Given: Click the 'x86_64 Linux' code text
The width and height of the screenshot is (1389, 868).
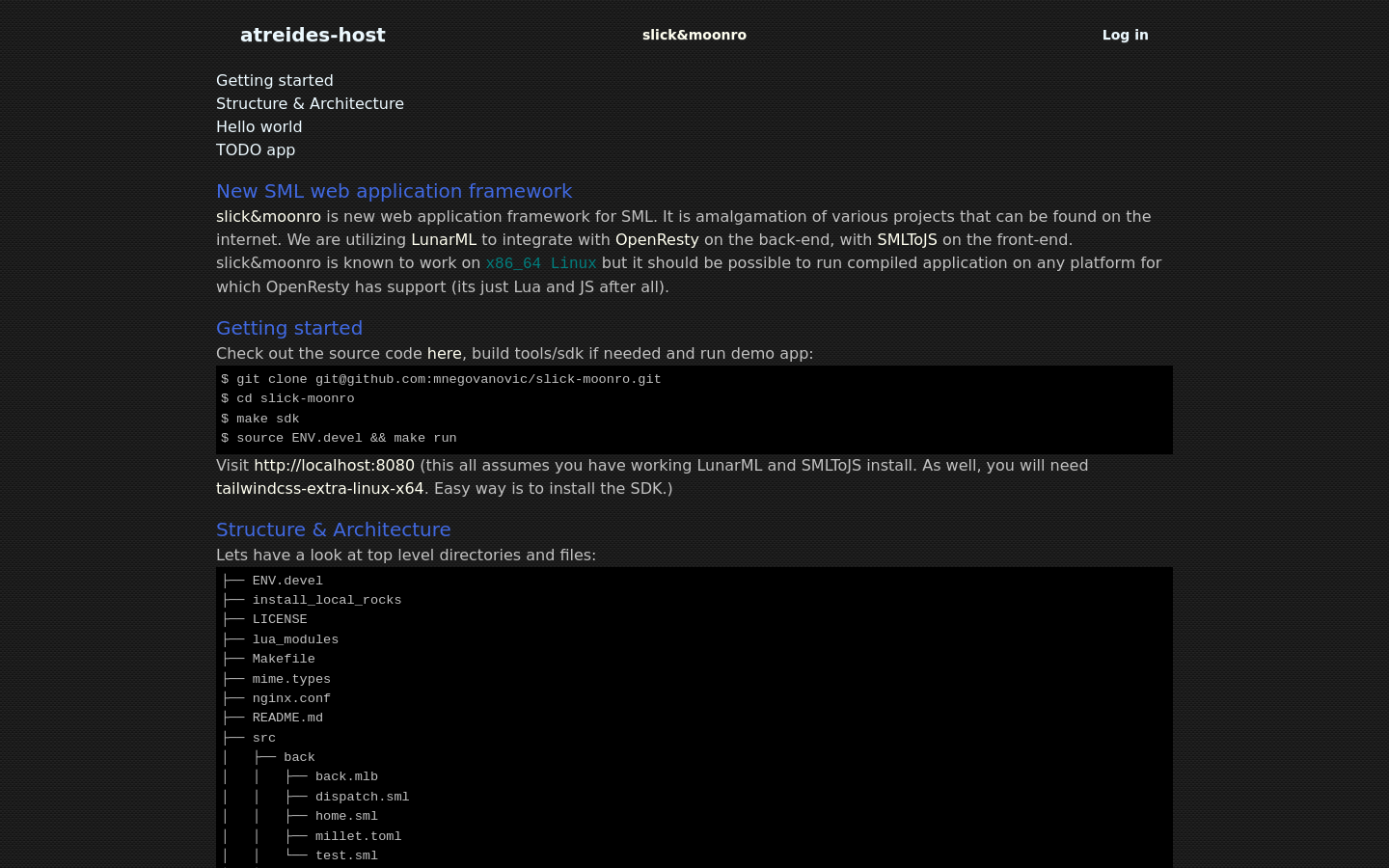Looking at the screenshot, I should (541, 263).
